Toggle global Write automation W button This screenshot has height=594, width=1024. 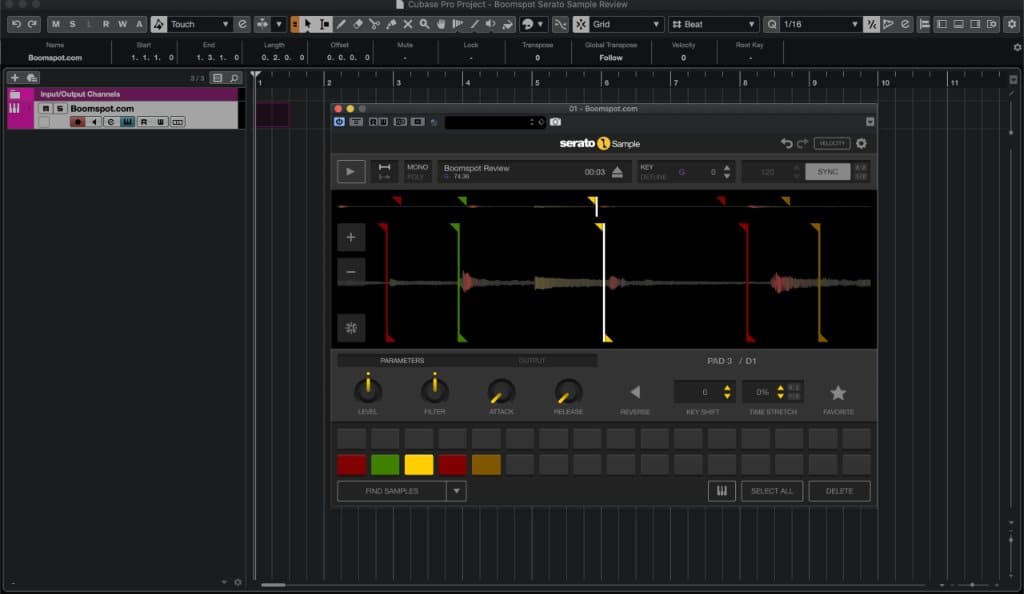(122, 24)
